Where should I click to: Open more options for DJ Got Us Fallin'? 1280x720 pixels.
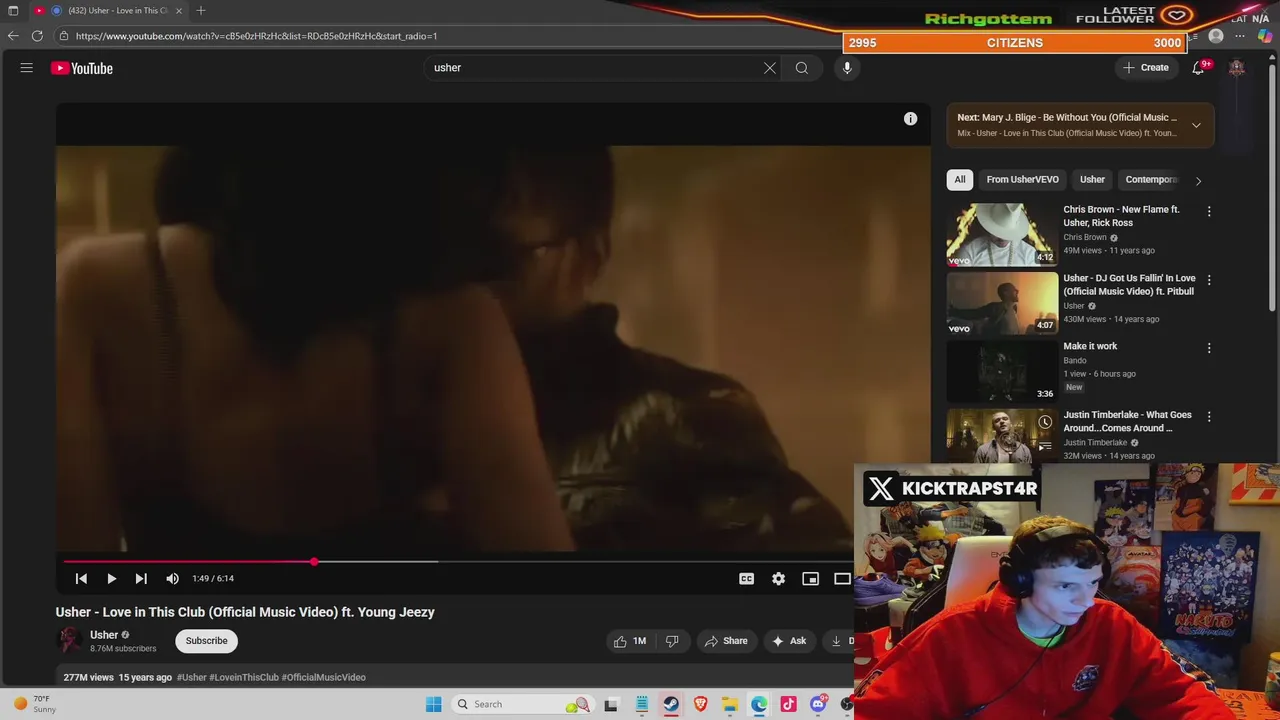1209,280
